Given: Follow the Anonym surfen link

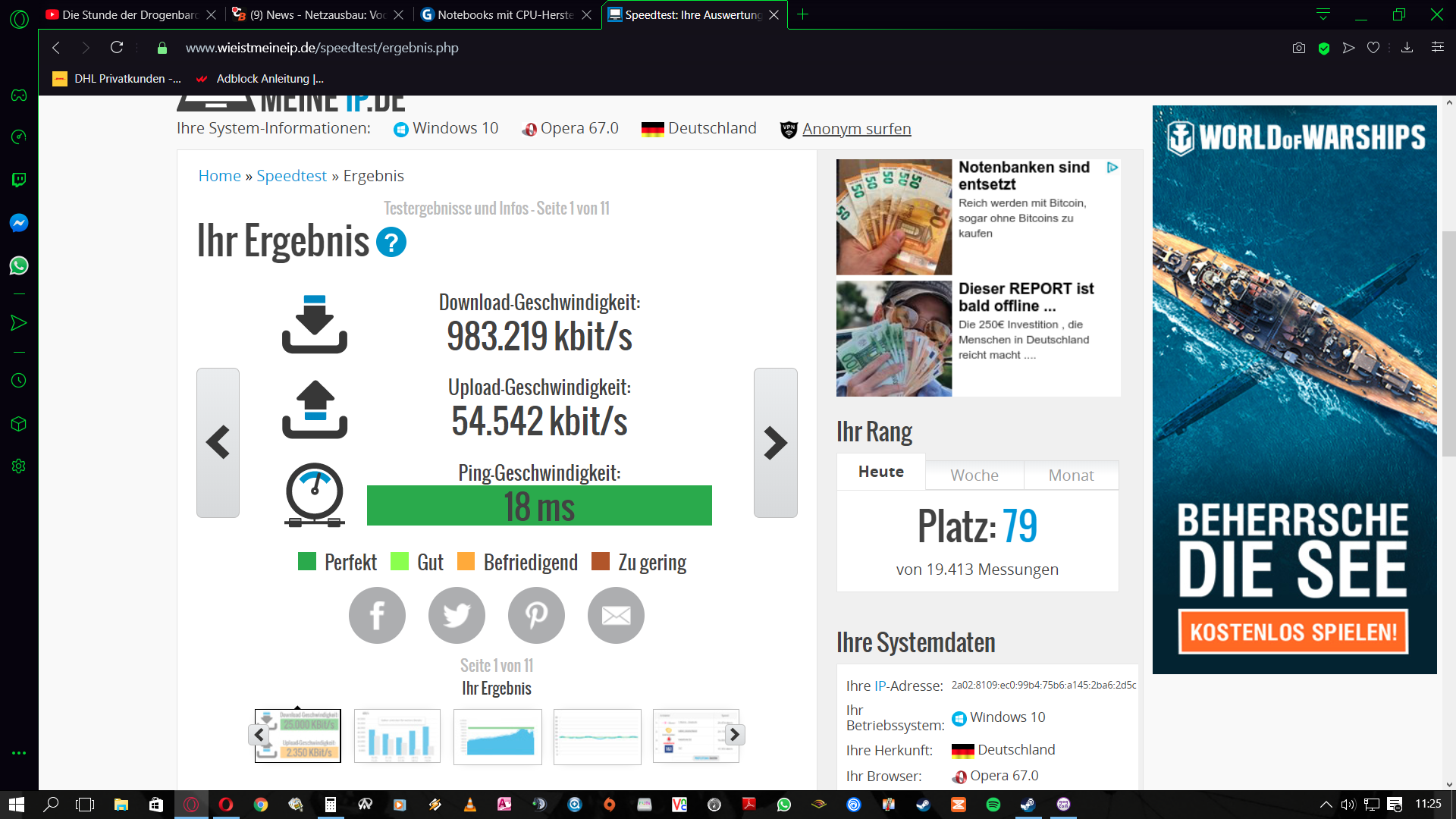Looking at the screenshot, I should 857,128.
